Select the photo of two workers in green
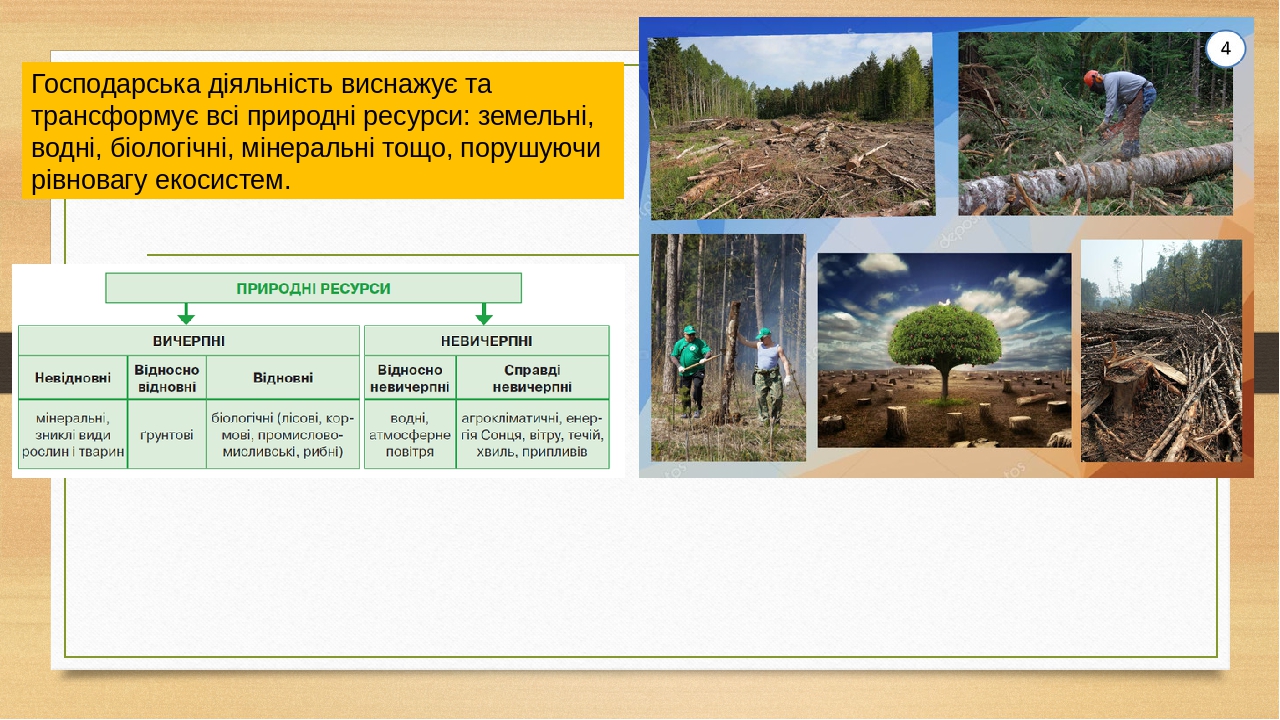 (728, 348)
